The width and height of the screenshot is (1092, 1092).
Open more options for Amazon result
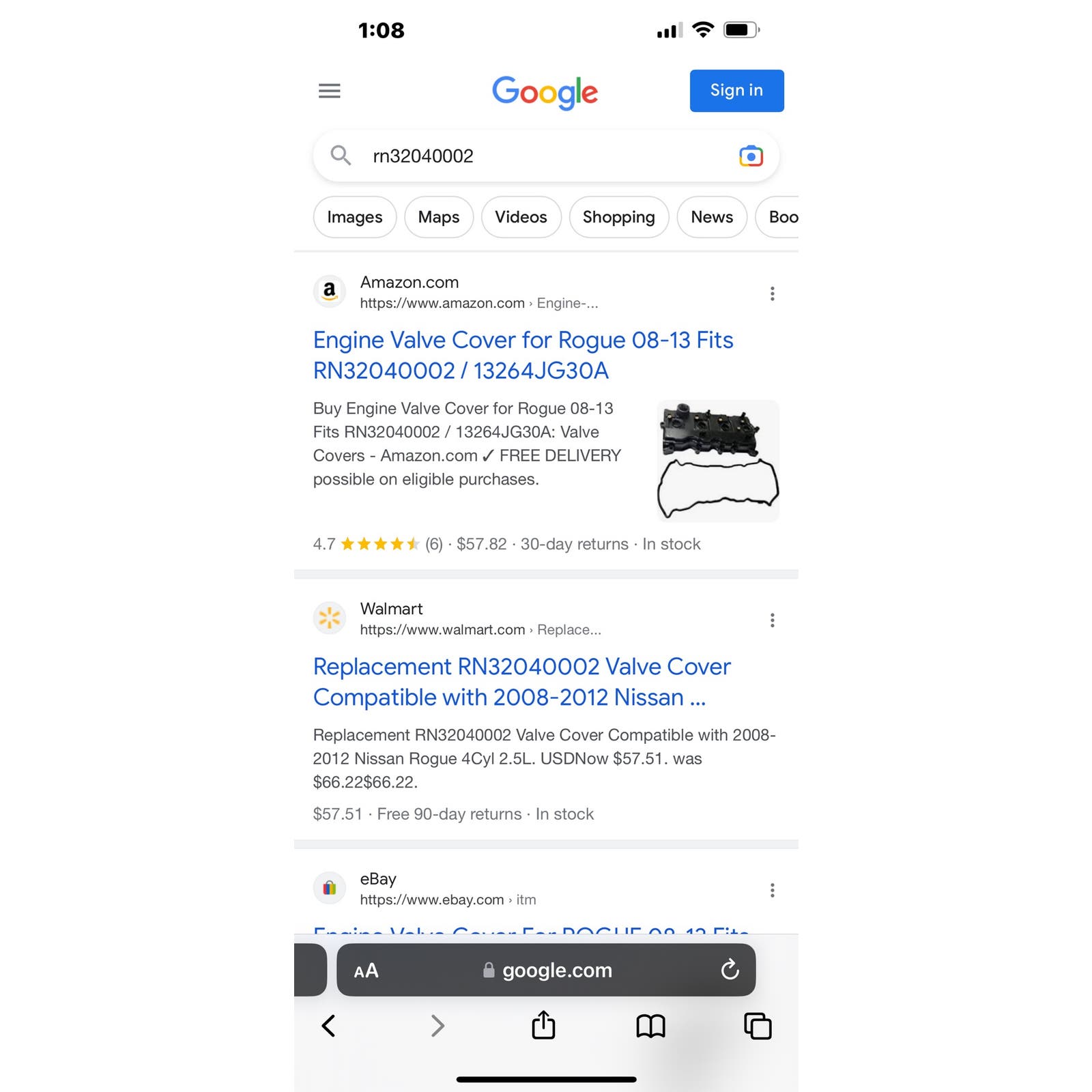(772, 293)
